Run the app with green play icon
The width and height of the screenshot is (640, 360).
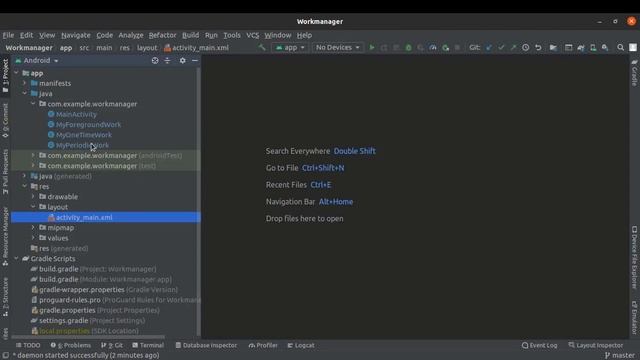[x=371, y=47]
